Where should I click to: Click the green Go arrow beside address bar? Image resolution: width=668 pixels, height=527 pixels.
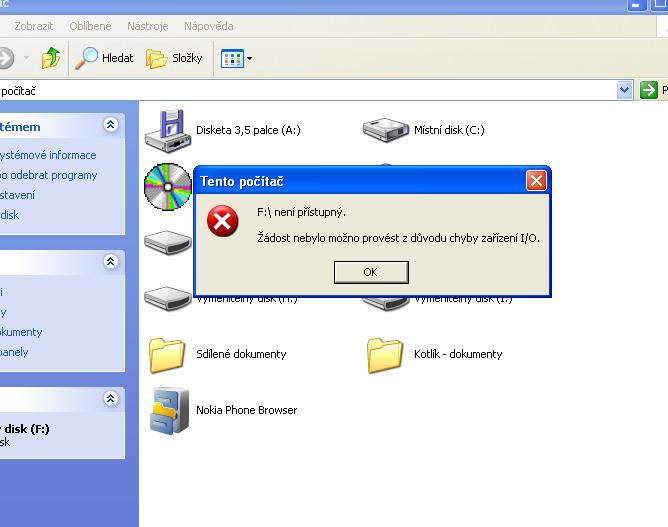(650, 90)
